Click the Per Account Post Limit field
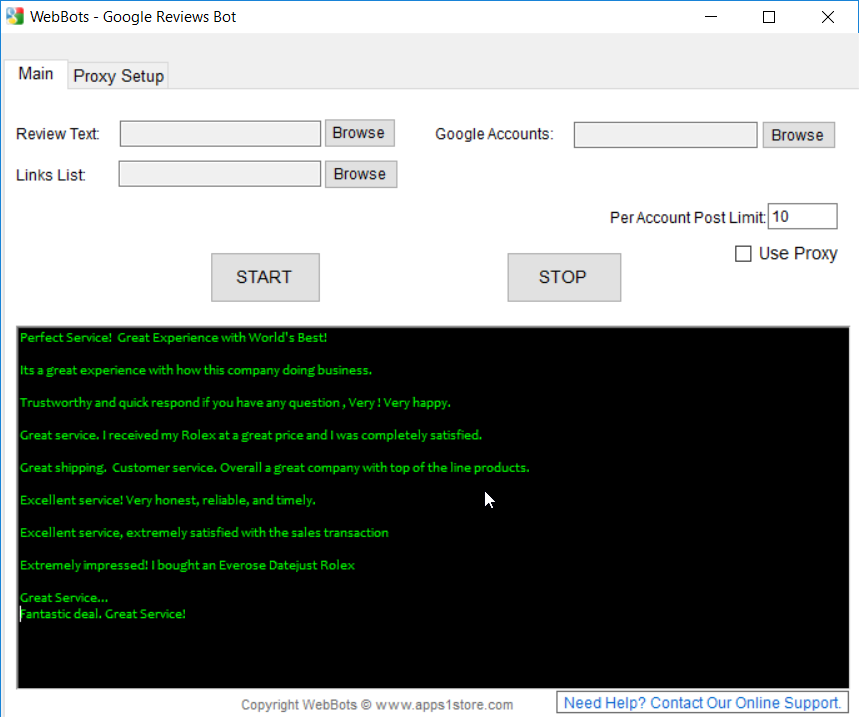The width and height of the screenshot is (859, 717). (803, 216)
